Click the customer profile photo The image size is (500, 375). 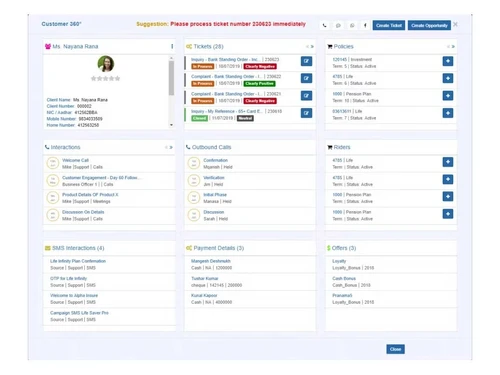point(106,64)
